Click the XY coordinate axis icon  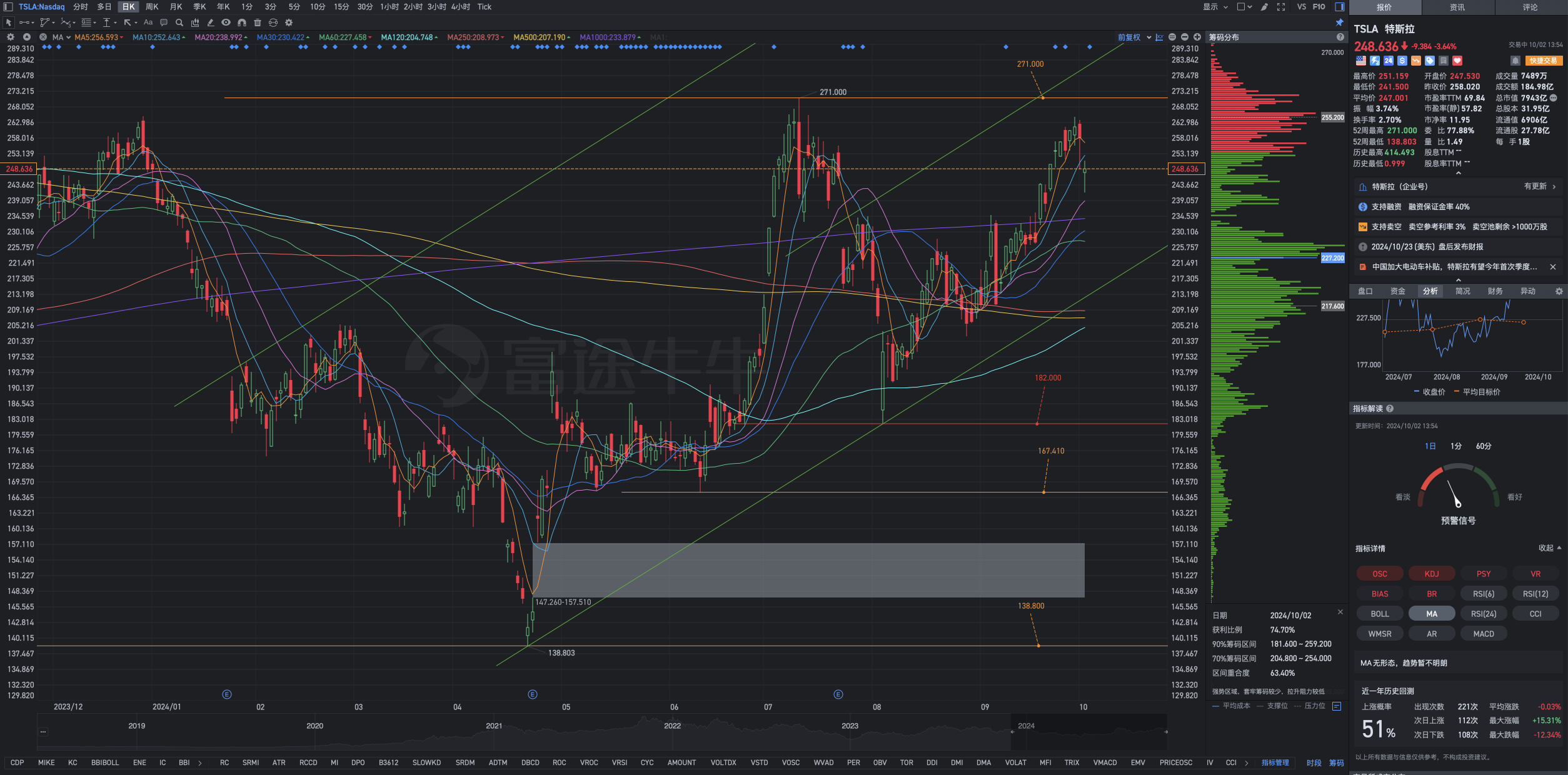(1160, 37)
